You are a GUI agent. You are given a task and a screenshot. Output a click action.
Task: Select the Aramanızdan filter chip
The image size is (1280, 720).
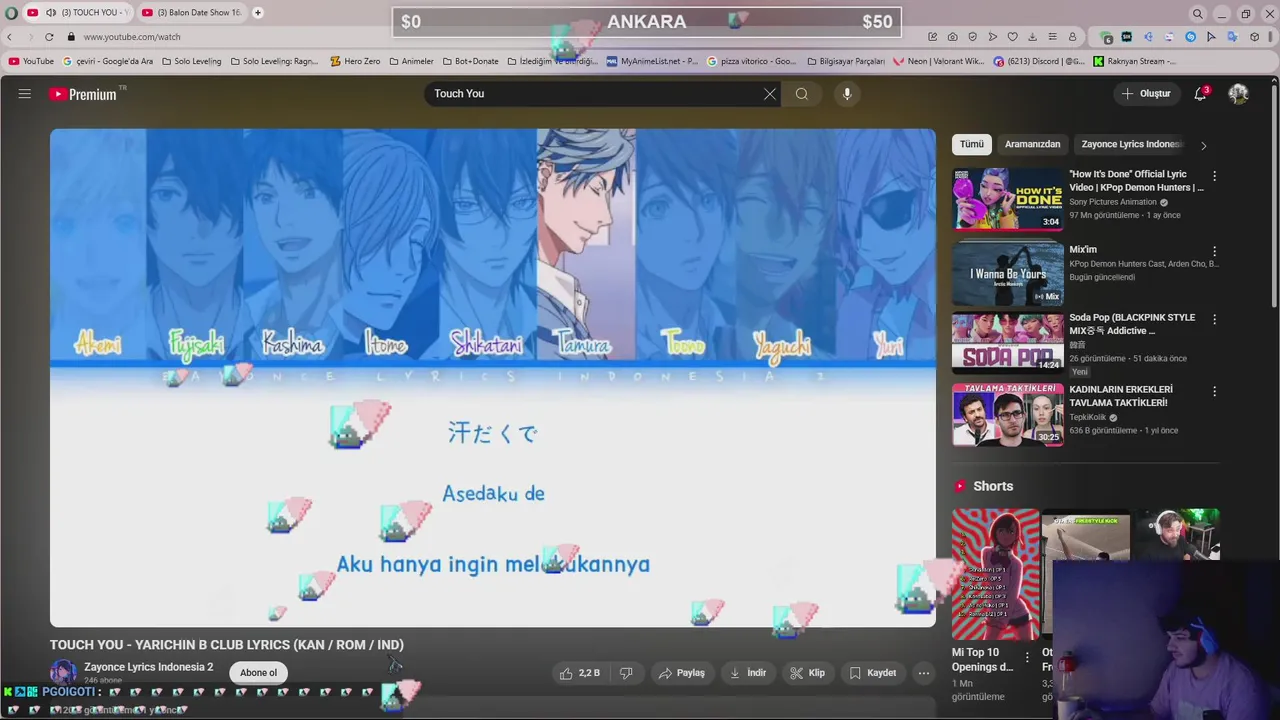click(1032, 144)
